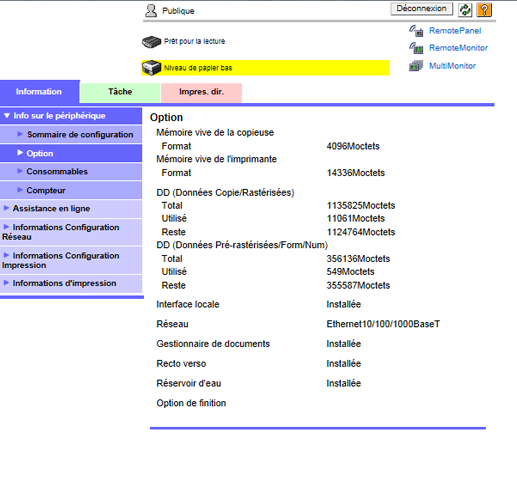
Task: Open Compteur in the sidebar
Action: point(71,190)
